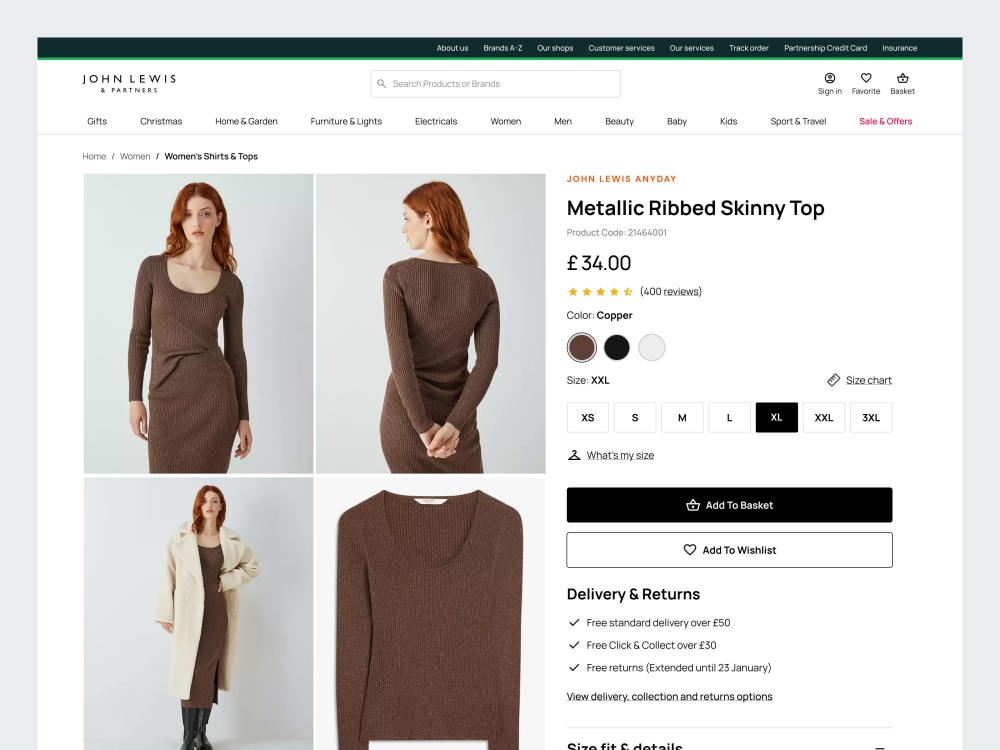
Task: Open Customer services link
Action: coord(621,48)
